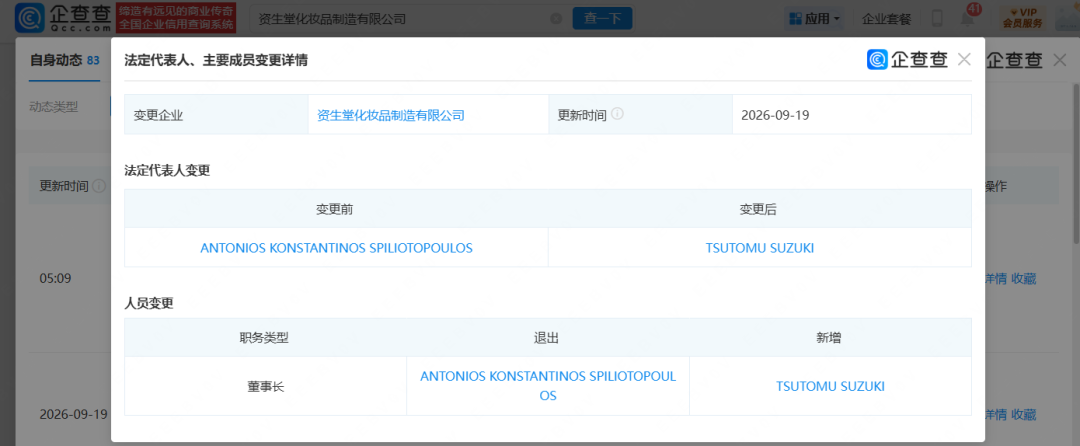Open the 应用 dropdown menu

coord(816,19)
